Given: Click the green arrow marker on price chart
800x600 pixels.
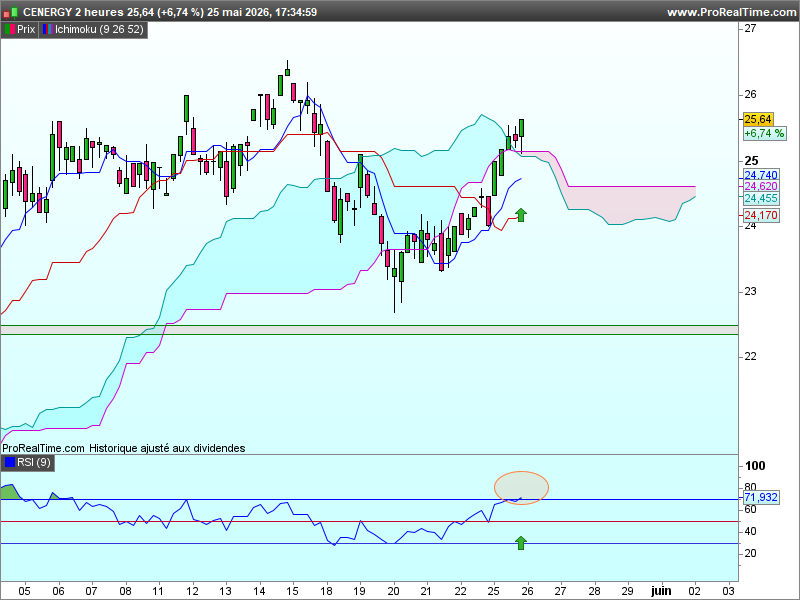Looking at the screenshot, I should [520, 215].
